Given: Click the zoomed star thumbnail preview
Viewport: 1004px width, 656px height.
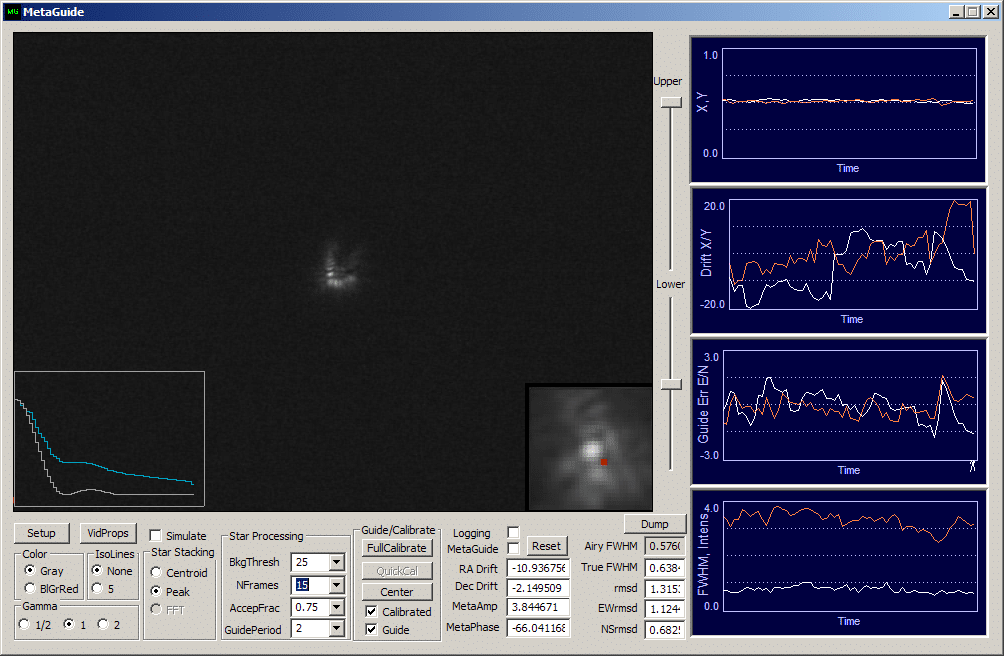Looking at the screenshot, I should (589, 447).
